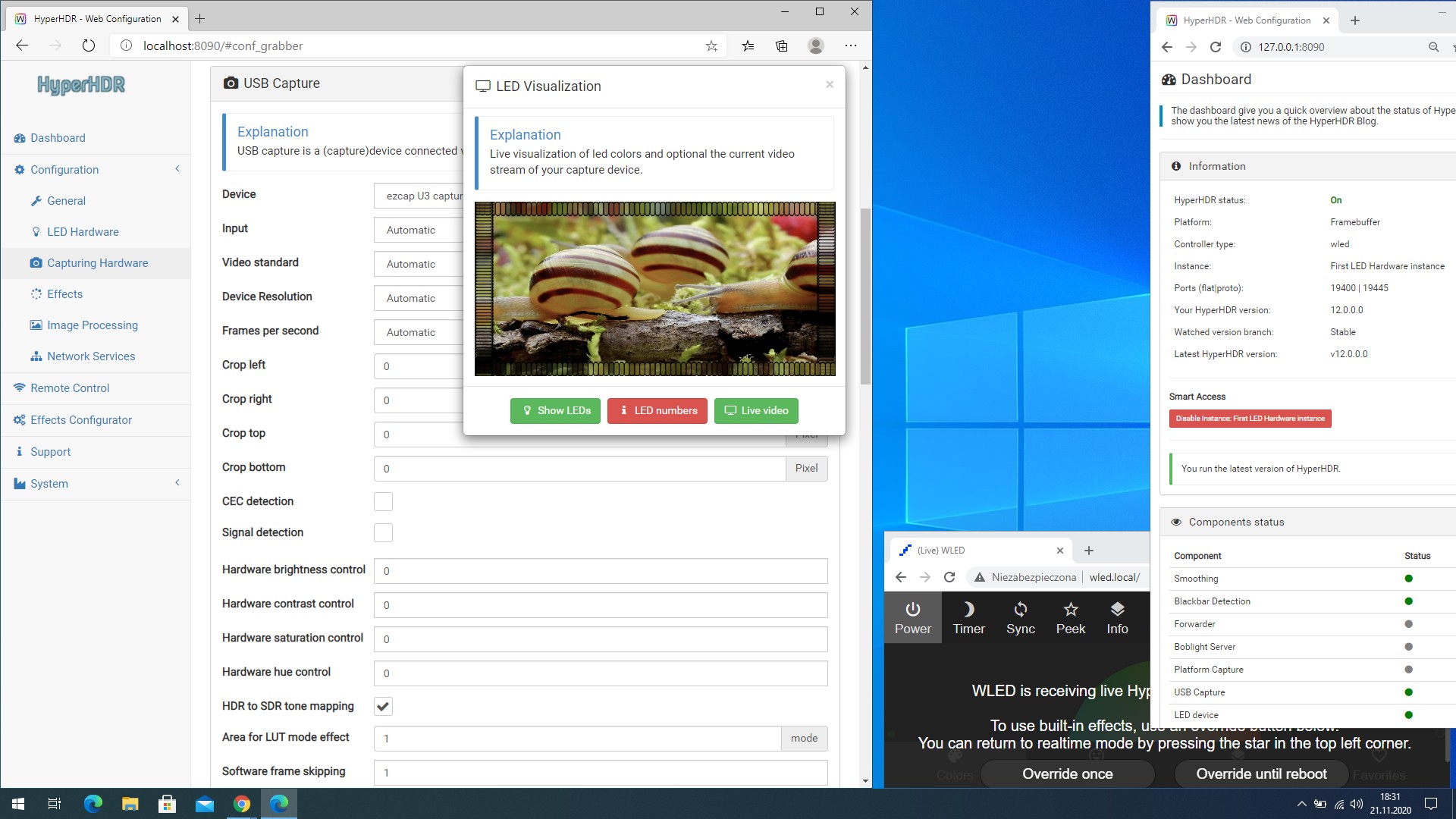Collapse the Configuration menu chevron
Viewport: 1456px width, 819px height.
pyautogui.click(x=177, y=169)
